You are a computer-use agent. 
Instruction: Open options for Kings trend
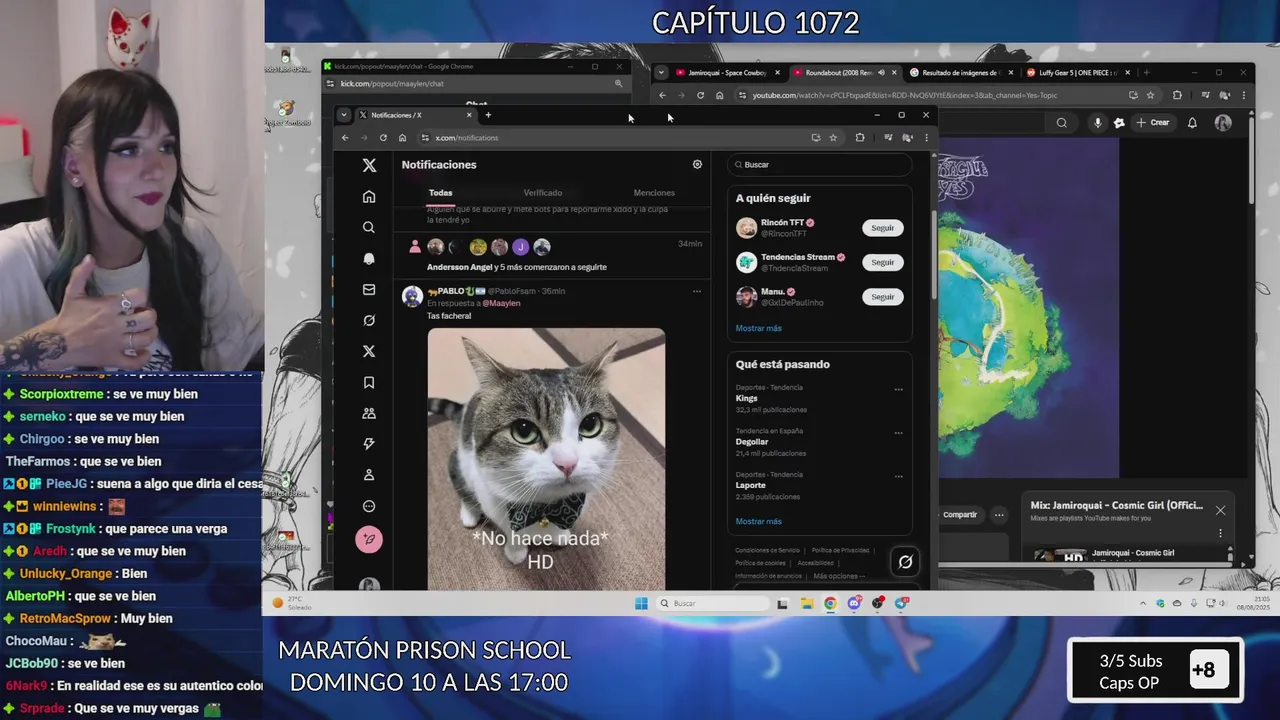(898, 390)
